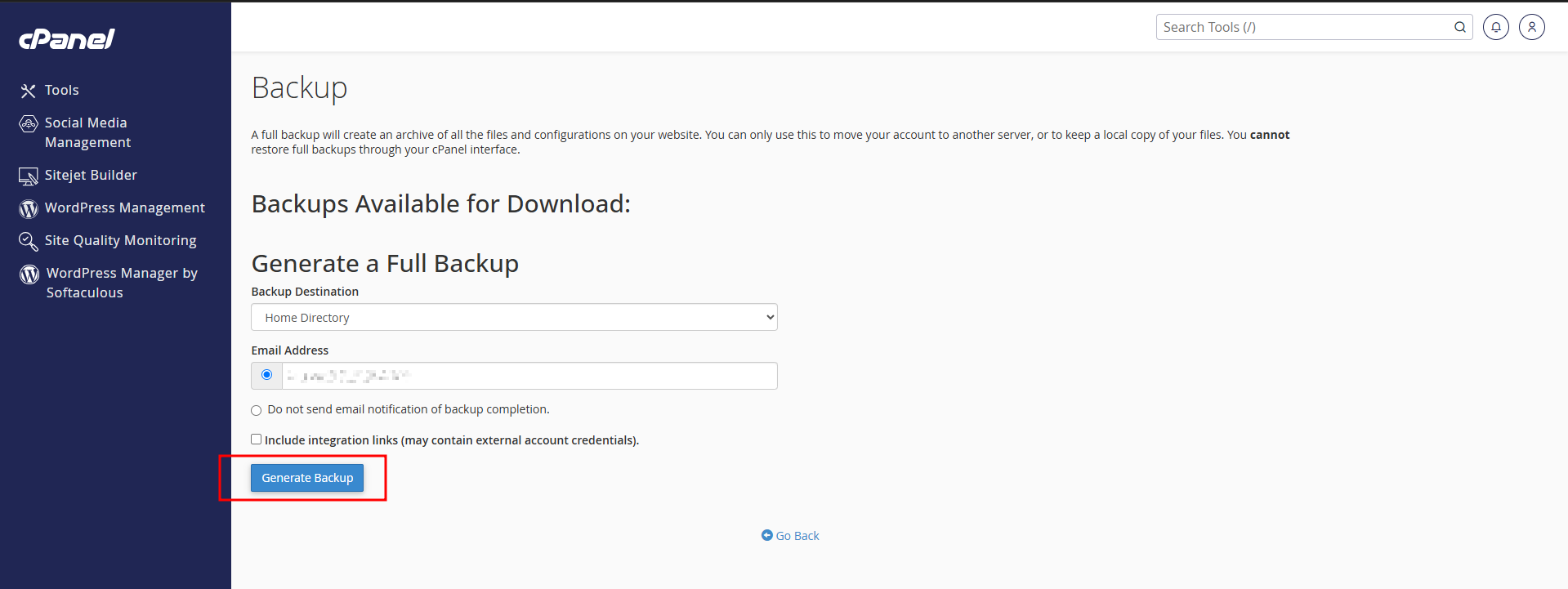Click the Site Quality Monitoring magnifier icon
The width and height of the screenshot is (1568, 589).
click(29, 242)
